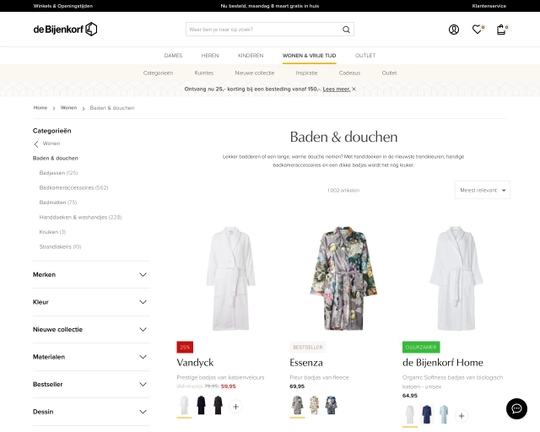Choose the black Vandyck color swatch
This screenshot has height=432, width=540.
[x=218, y=405]
